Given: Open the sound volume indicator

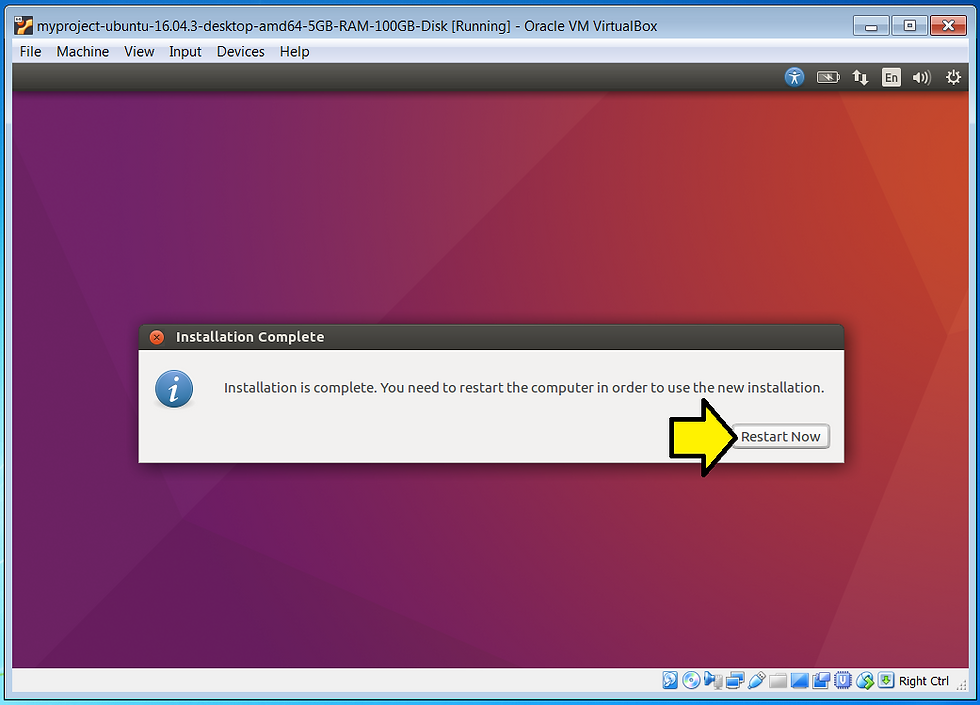Looking at the screenshot, I should click(x=921, y=78).
